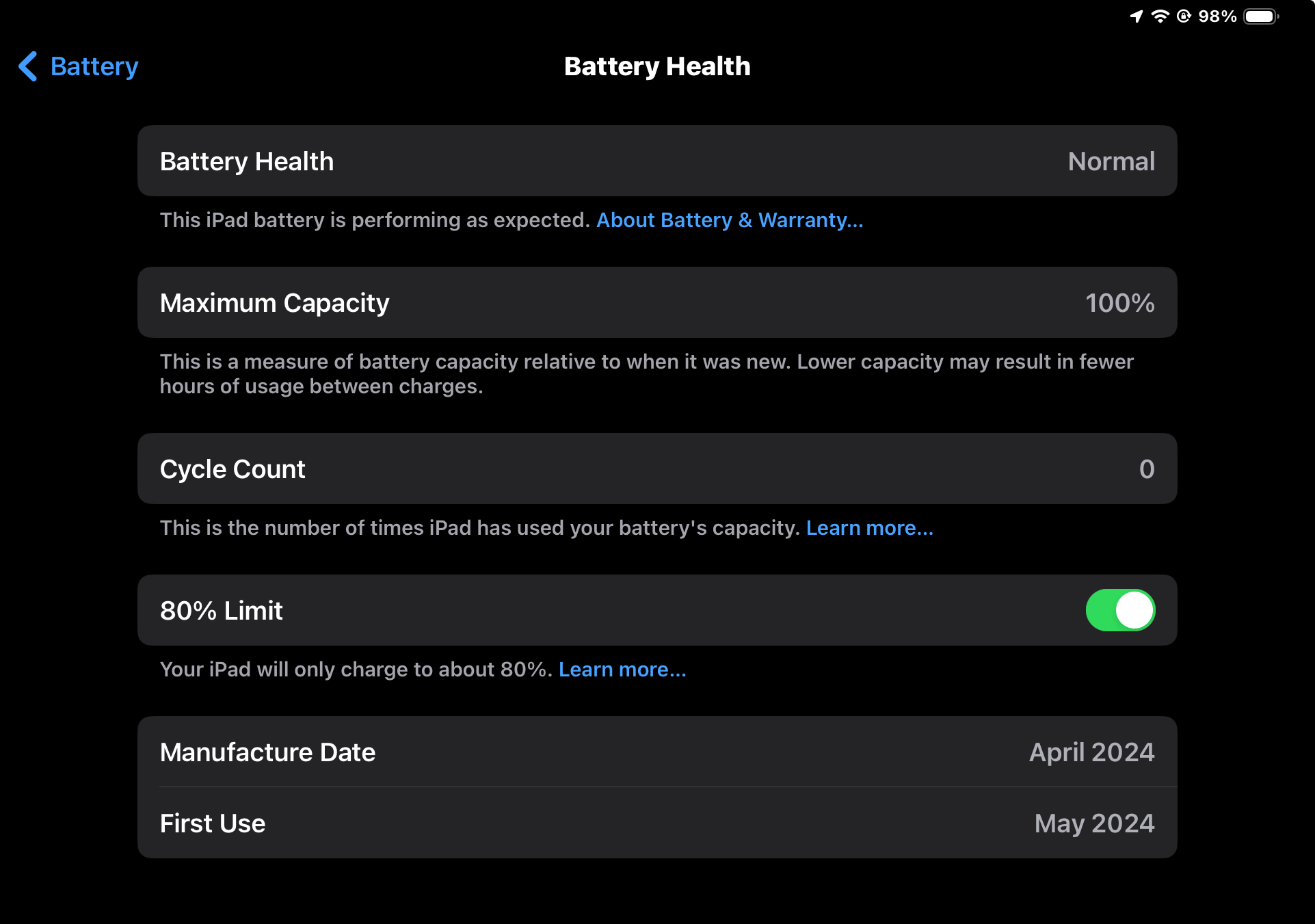Select the Battery Health row label
Image resolution: width=1315 pixels, height=924 pixels.
(247, 161)
